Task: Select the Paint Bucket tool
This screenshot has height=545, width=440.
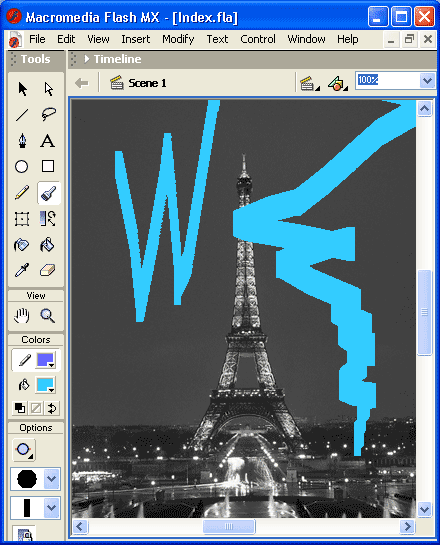Action: pyautogui.click(x=48, y=244)
